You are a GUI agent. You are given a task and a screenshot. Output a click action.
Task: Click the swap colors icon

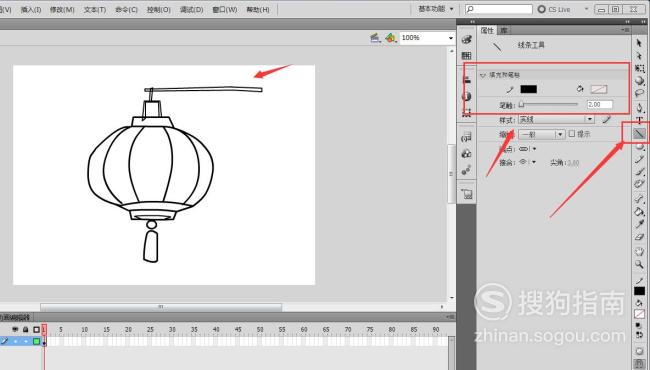pyautogui.click(x=639, y=335)
